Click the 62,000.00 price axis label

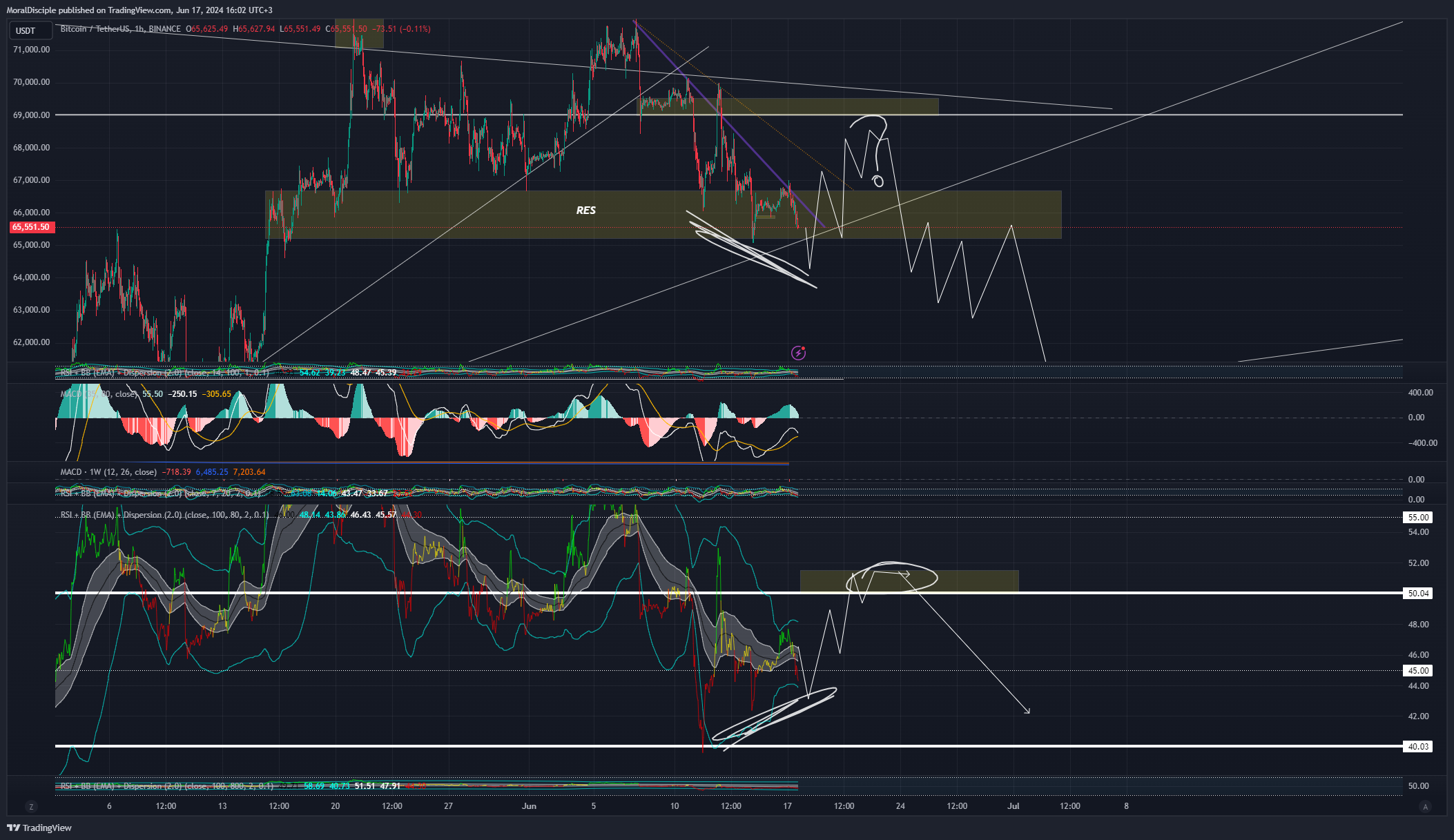point(32,342)
